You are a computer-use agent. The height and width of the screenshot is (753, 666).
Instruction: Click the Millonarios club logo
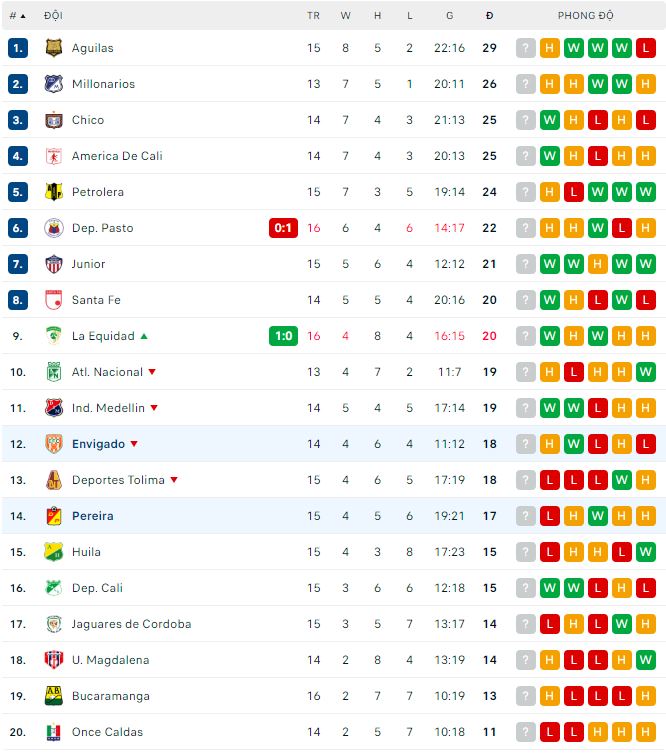coord(54,84)
